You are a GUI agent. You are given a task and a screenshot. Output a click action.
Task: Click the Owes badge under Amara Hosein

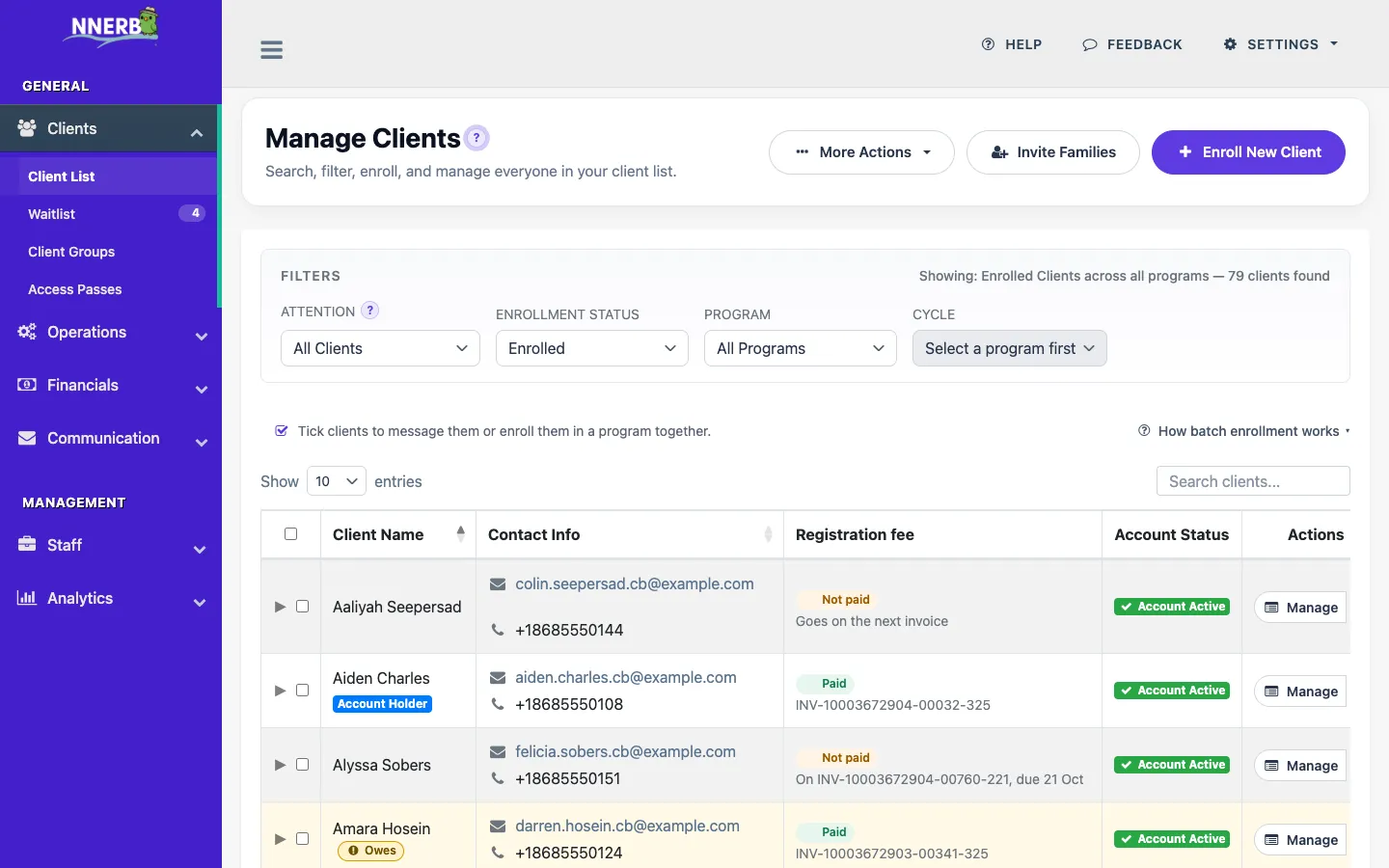pos(371,851)
